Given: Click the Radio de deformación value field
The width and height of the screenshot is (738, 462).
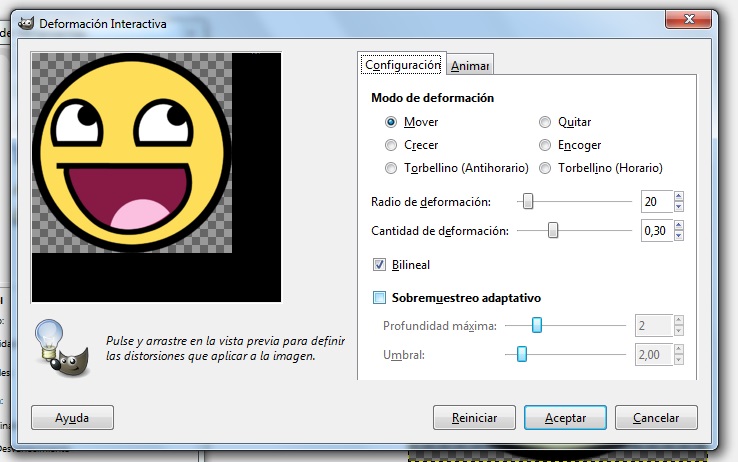Looking at the screenshot, I should (657, 201).
